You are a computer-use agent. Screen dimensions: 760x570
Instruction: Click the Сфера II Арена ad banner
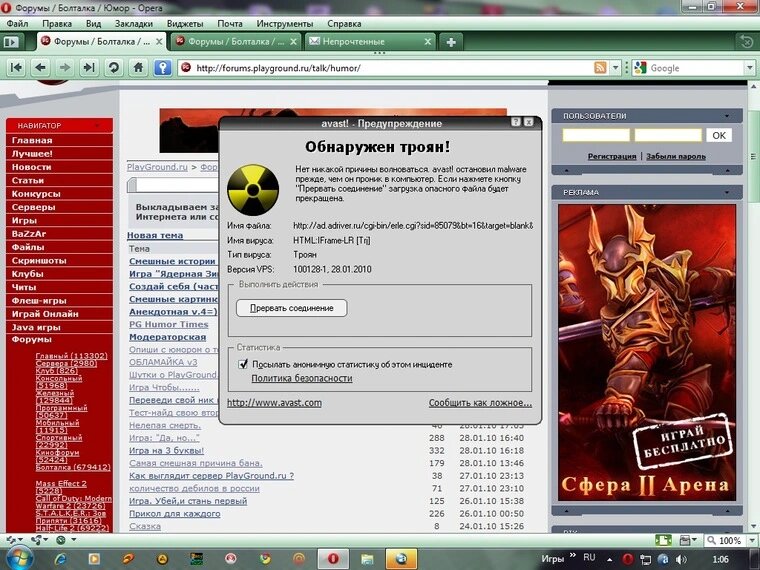tap(647, 352)
